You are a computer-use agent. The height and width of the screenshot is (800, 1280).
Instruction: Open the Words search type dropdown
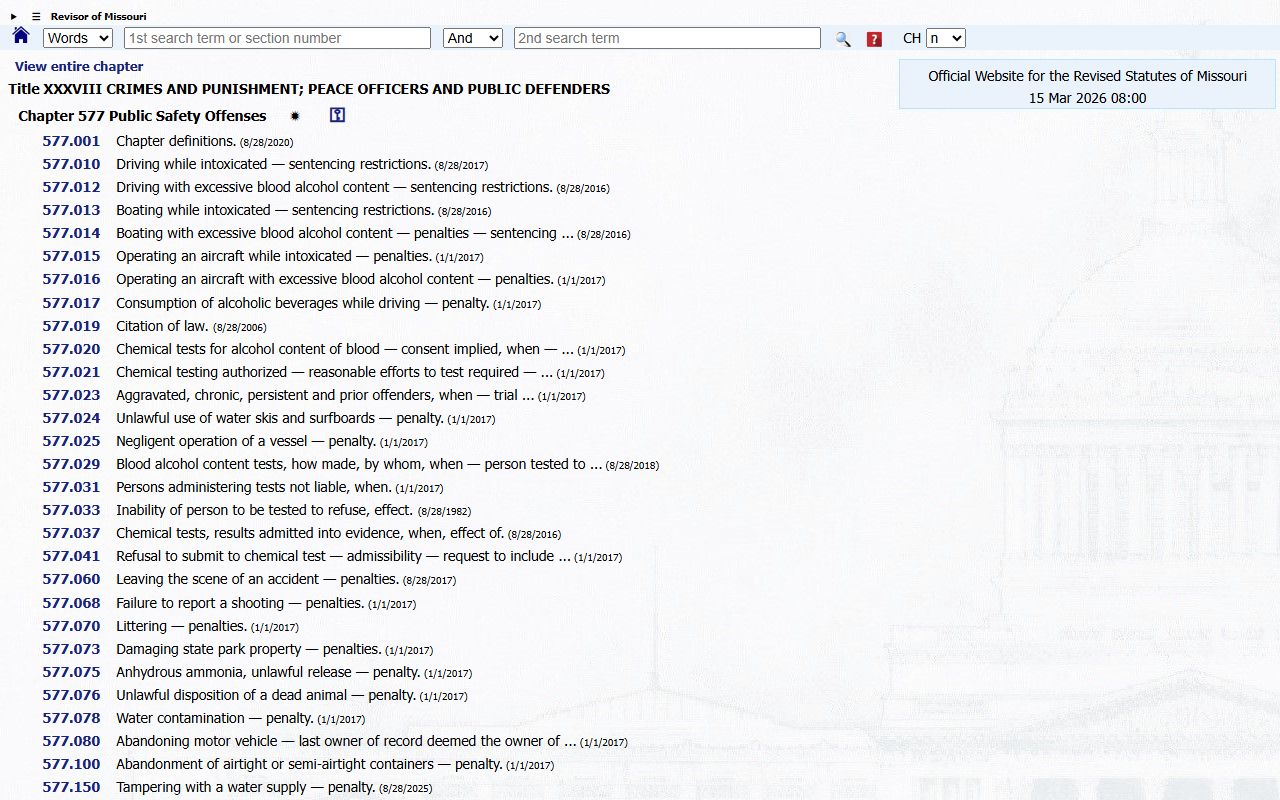point(78,38)
